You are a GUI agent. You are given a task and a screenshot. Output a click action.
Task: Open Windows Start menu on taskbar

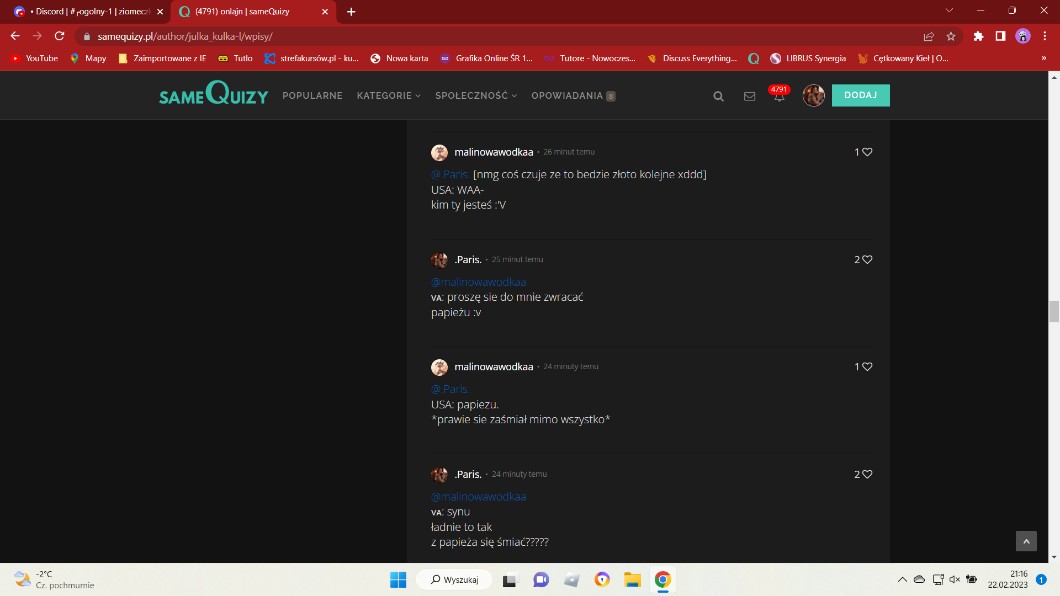(x=397, y=580)
